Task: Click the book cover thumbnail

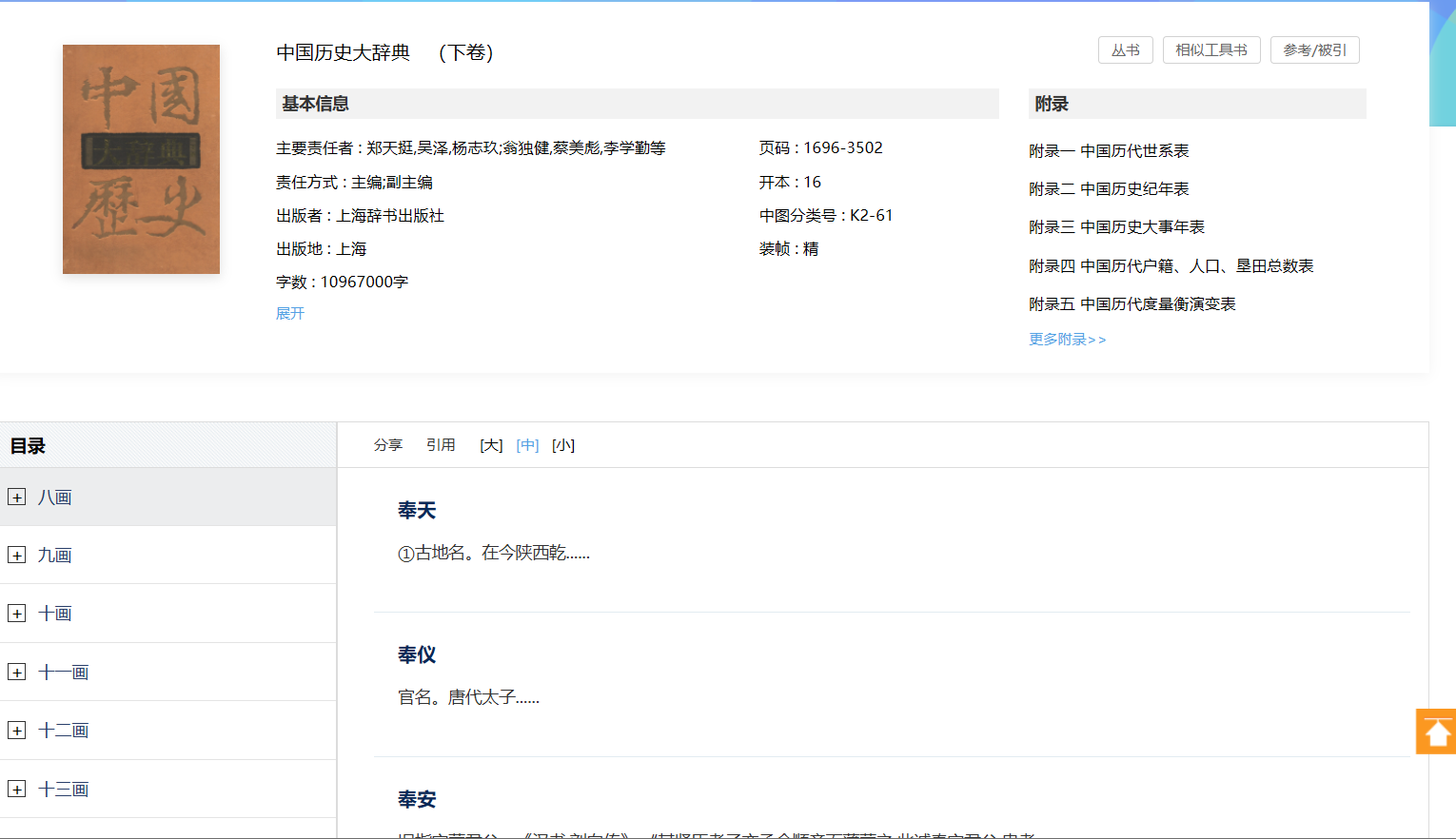Action: [x=141, y=159]
